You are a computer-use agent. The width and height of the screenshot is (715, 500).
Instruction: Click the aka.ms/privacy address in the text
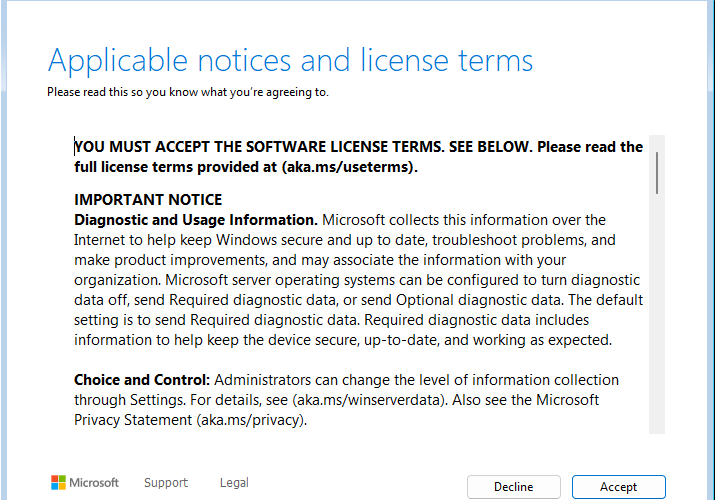(x=251, y=420)
